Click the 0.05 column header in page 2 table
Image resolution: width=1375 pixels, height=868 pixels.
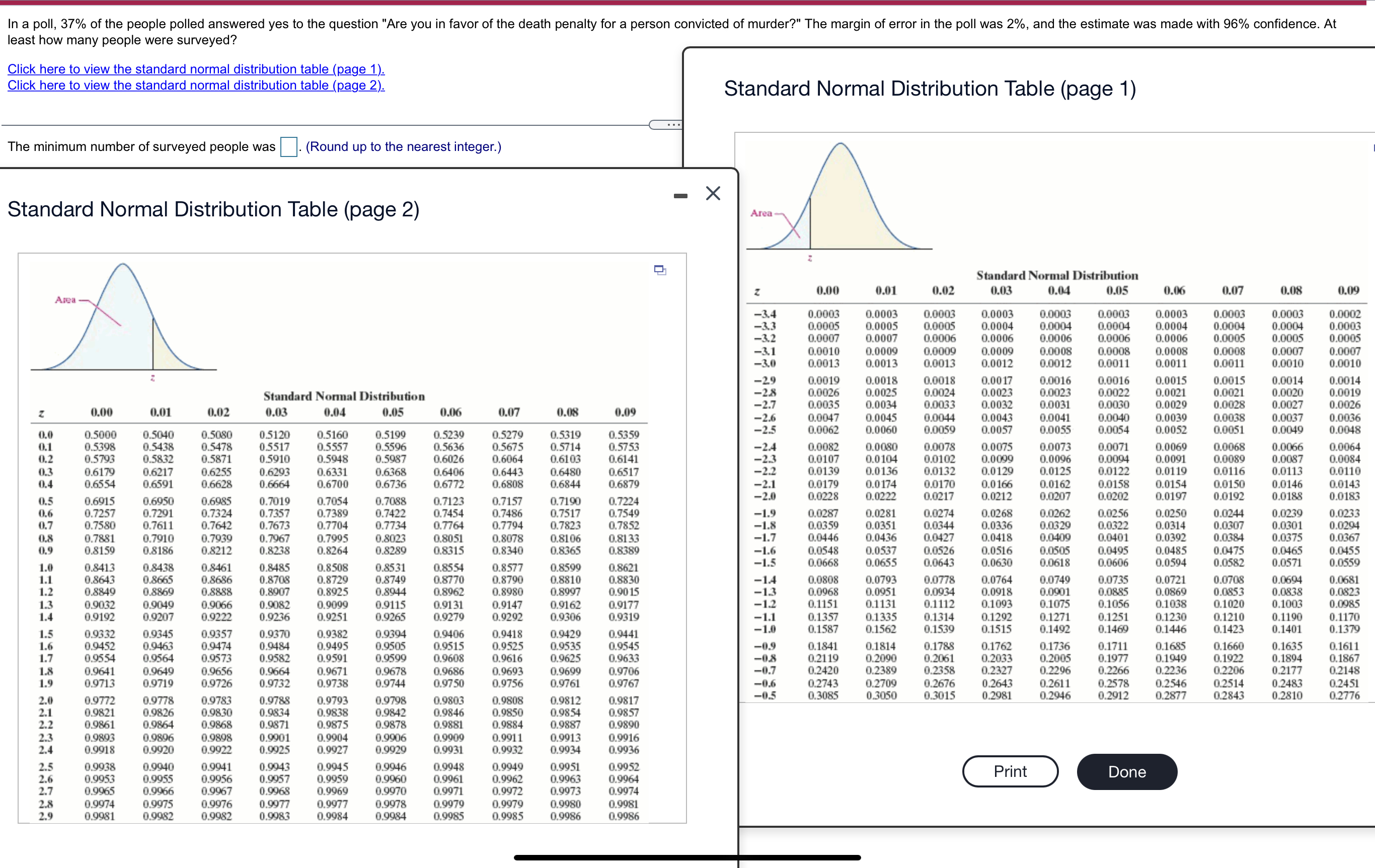tap(392, 412)
